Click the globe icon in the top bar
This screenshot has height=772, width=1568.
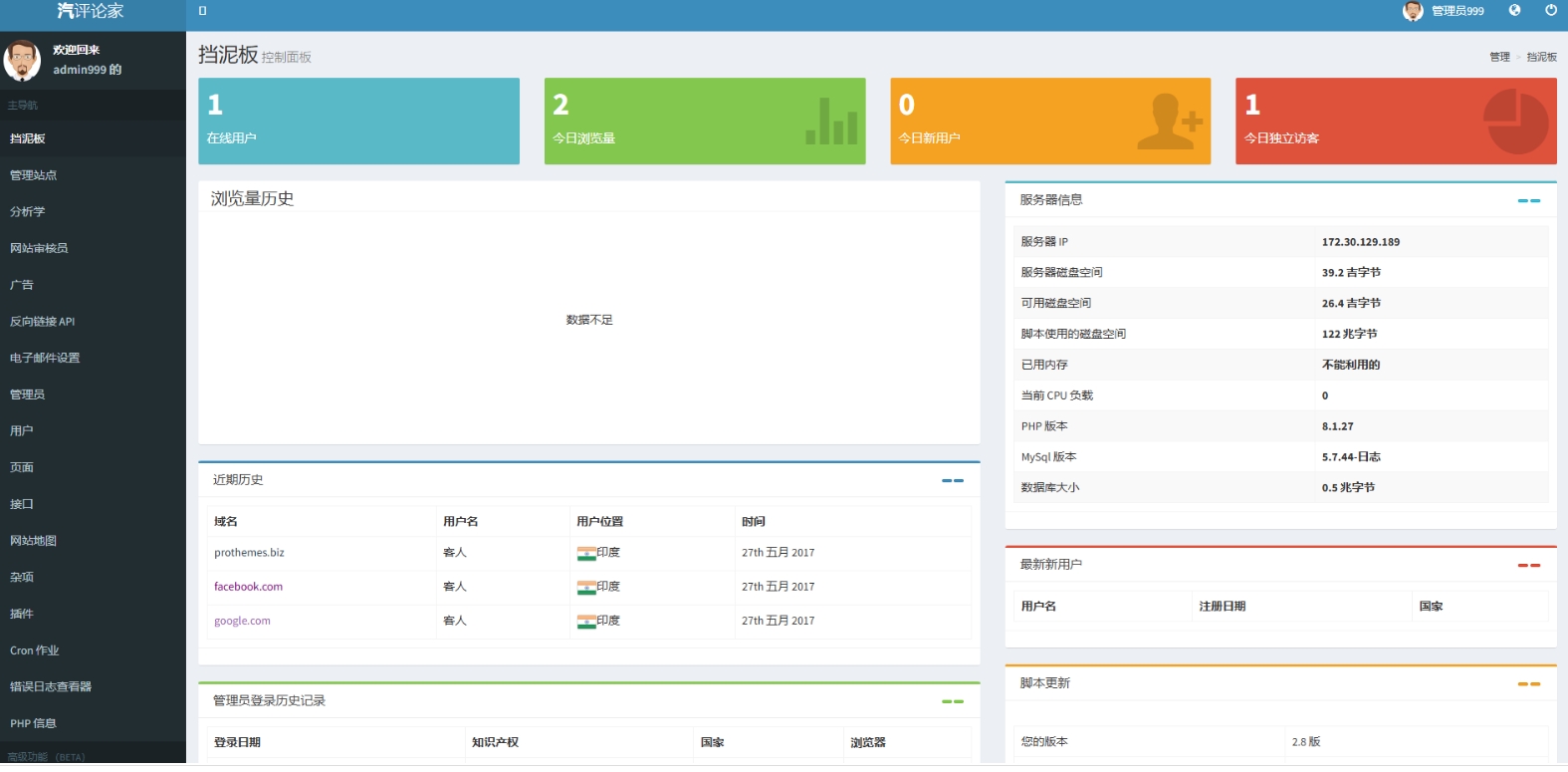click(x=1514, y=11)
